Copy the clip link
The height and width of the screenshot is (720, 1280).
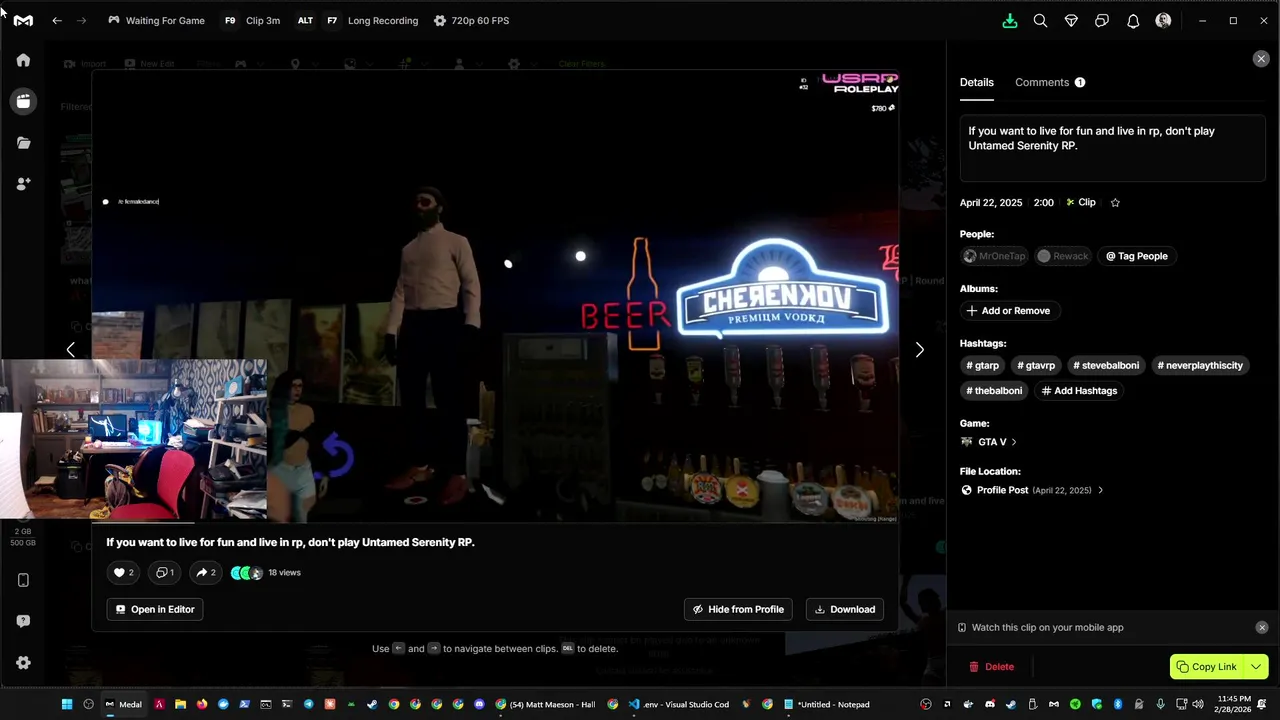[x=1206, y=667]
